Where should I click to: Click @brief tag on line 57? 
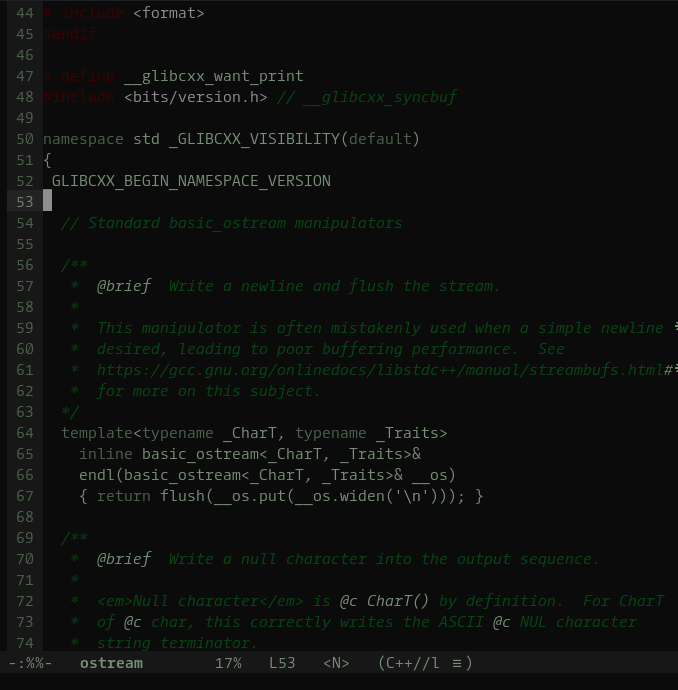pyautogui.click(x=124, y=286)
